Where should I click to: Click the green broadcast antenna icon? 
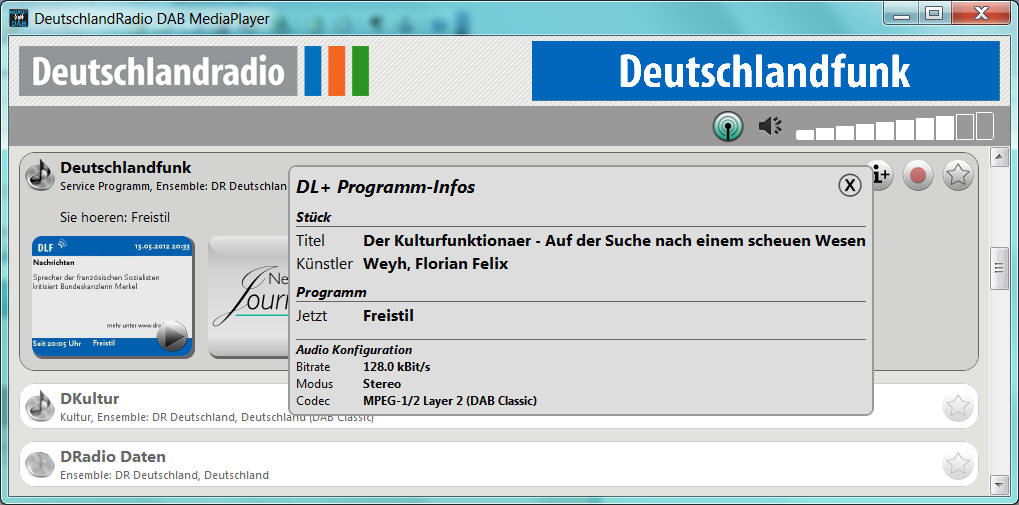(728, 126)
